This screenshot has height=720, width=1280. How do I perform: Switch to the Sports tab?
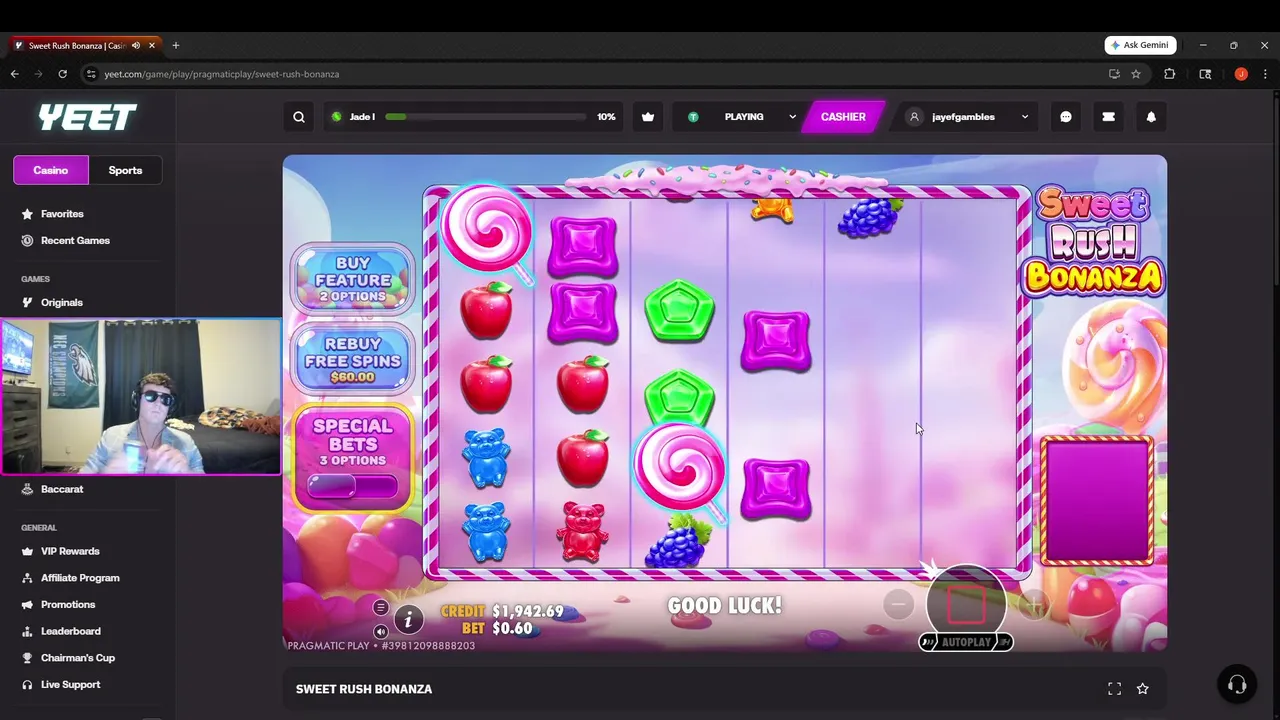coord(125,170)
